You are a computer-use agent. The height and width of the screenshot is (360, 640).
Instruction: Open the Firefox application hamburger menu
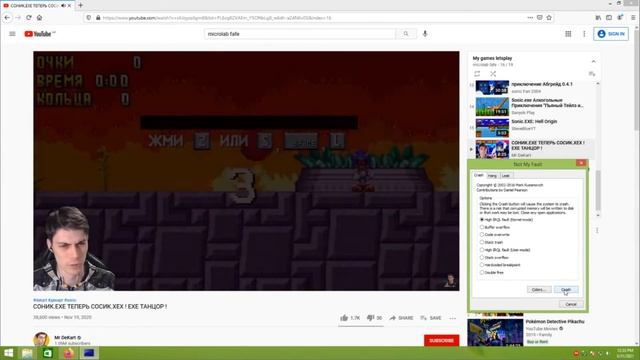pyautogui.click(x=633, y=18)
